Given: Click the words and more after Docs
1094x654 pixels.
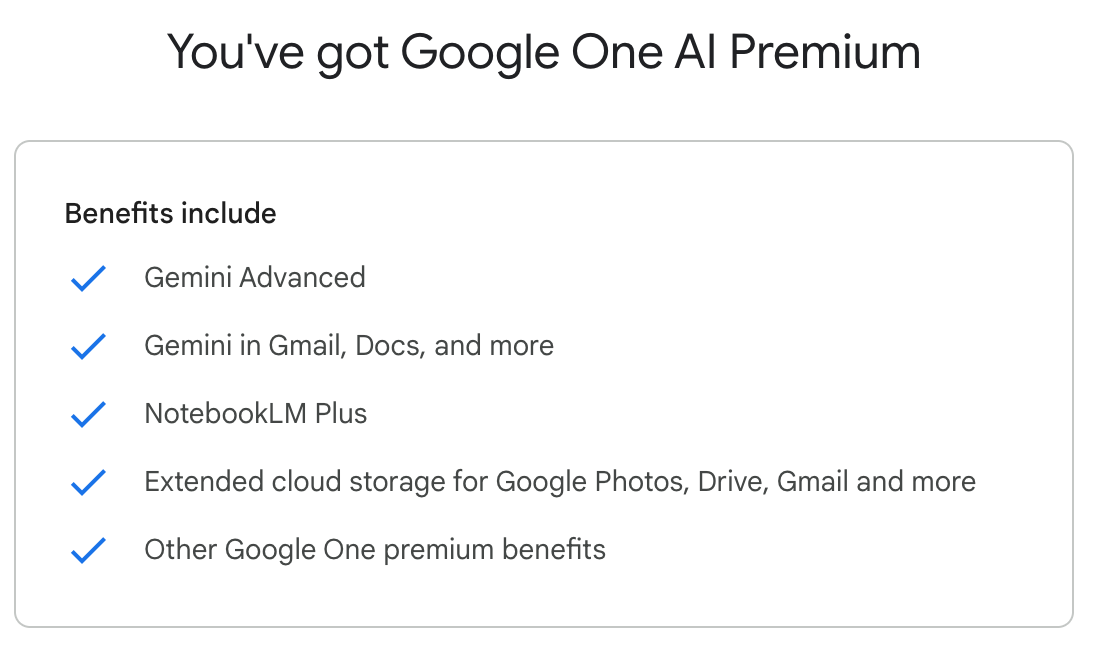Looking at the screenshot, I should point(494,346).
